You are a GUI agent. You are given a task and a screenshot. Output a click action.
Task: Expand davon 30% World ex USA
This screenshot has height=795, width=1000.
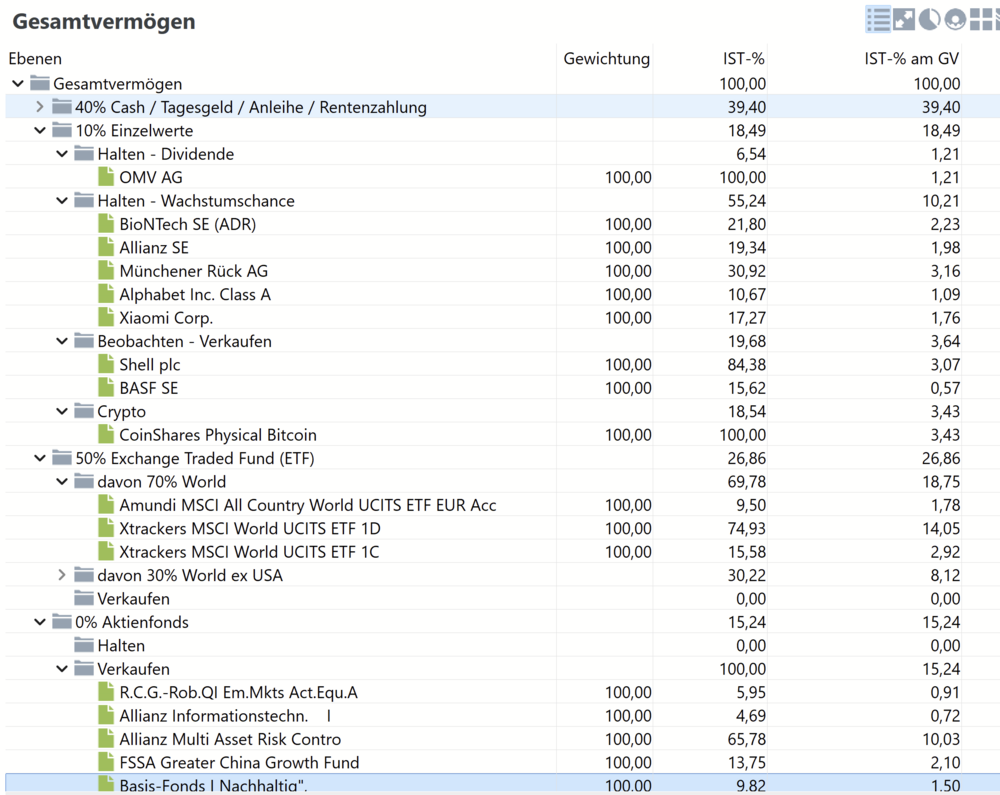pyautogui.click(x=62, y=575)
